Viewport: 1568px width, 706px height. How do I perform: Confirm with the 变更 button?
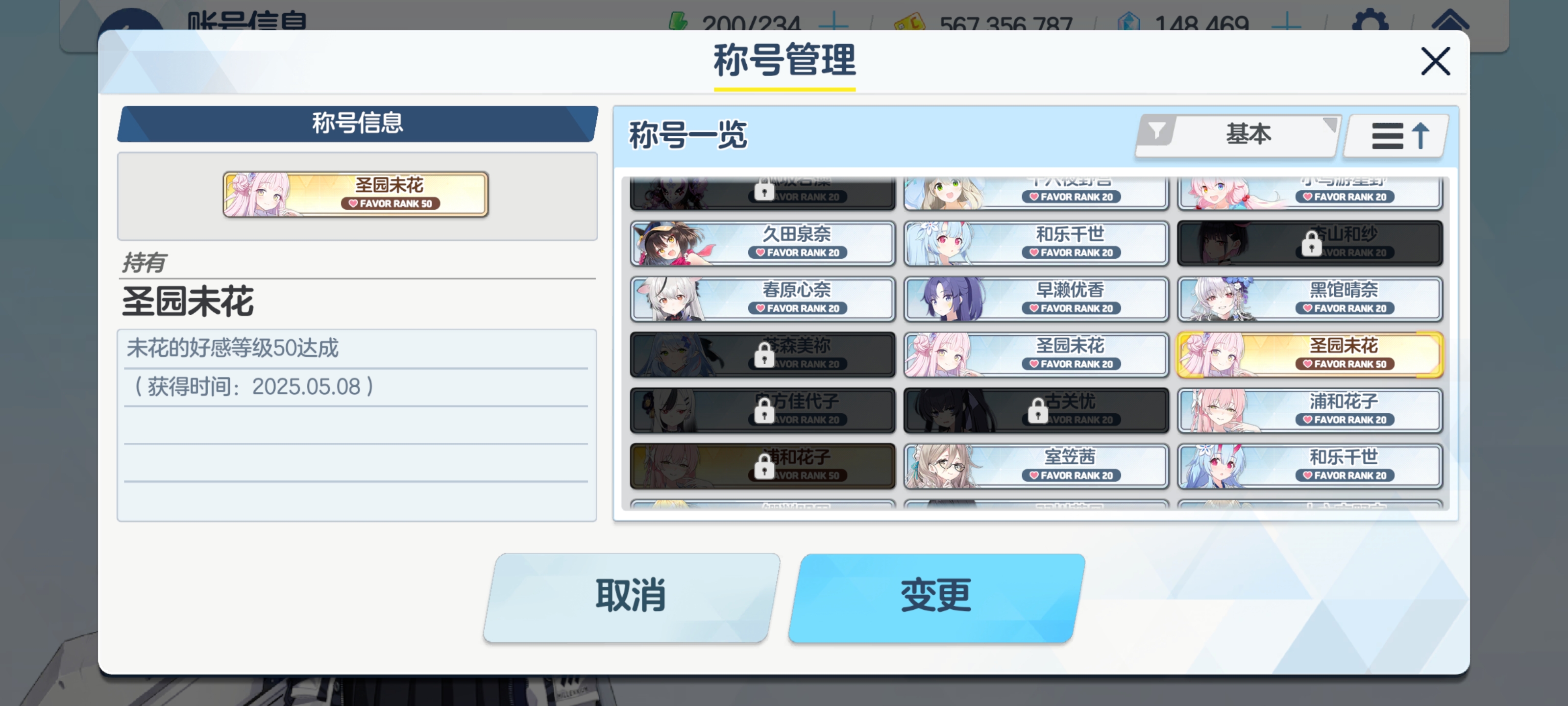coord(936,596)
